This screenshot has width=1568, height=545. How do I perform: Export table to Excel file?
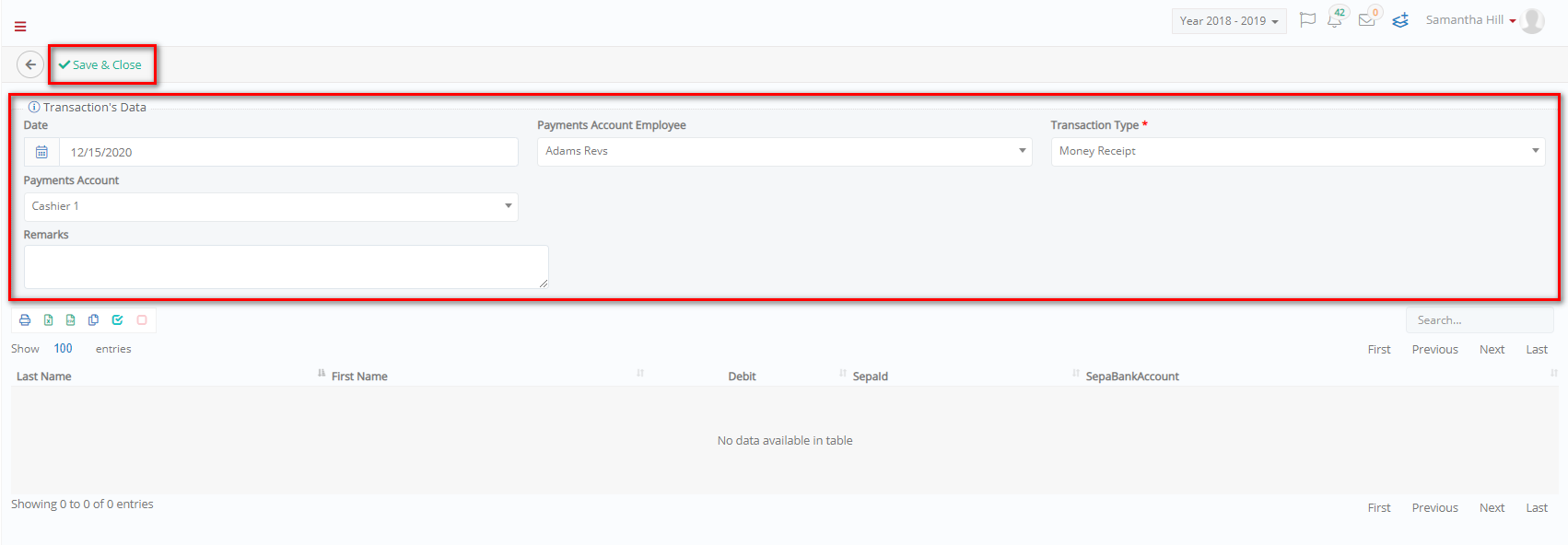click(48, 320)
